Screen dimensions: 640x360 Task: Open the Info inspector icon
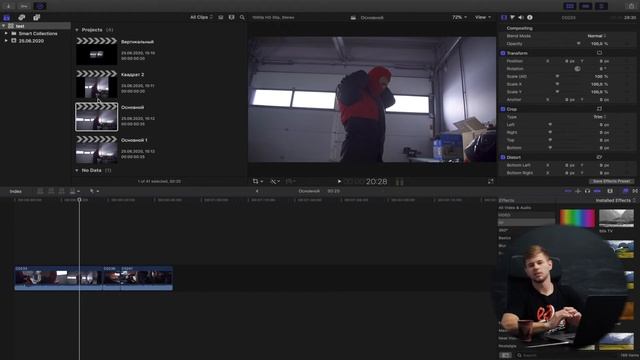pyautogui.click(x=530, y=18)
